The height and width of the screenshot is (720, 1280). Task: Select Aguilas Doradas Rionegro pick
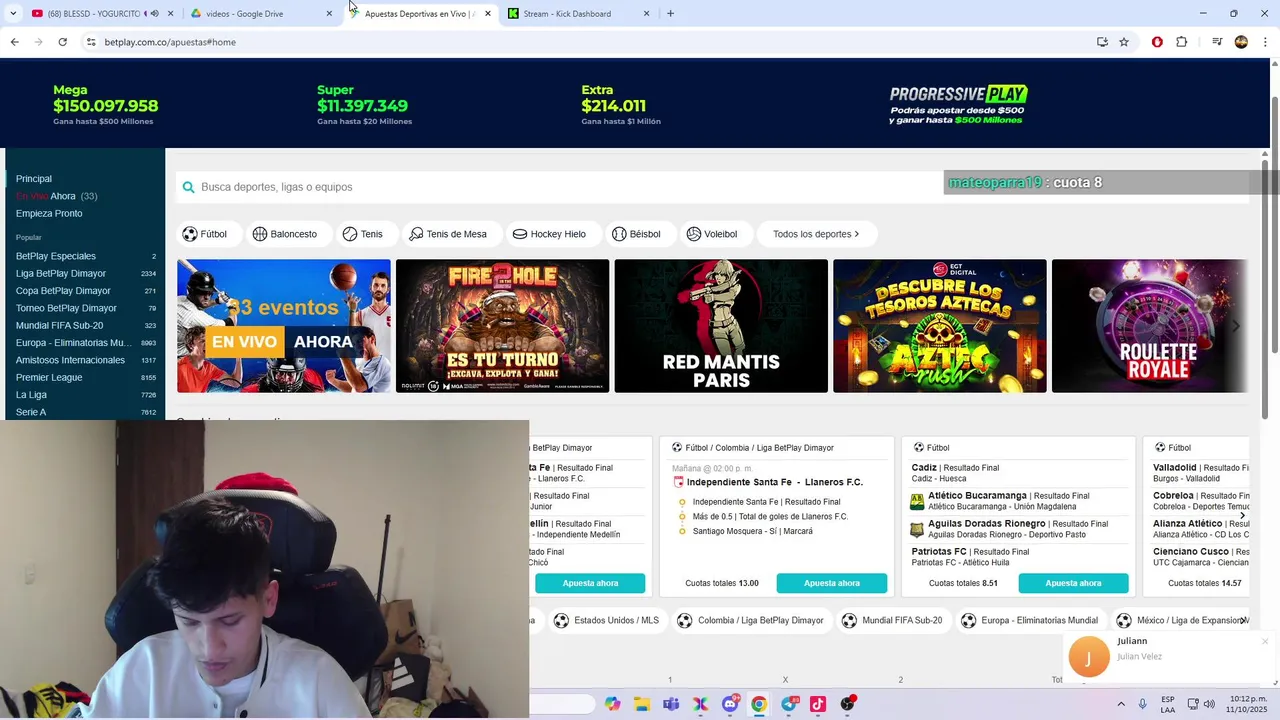coord(1018,529)
